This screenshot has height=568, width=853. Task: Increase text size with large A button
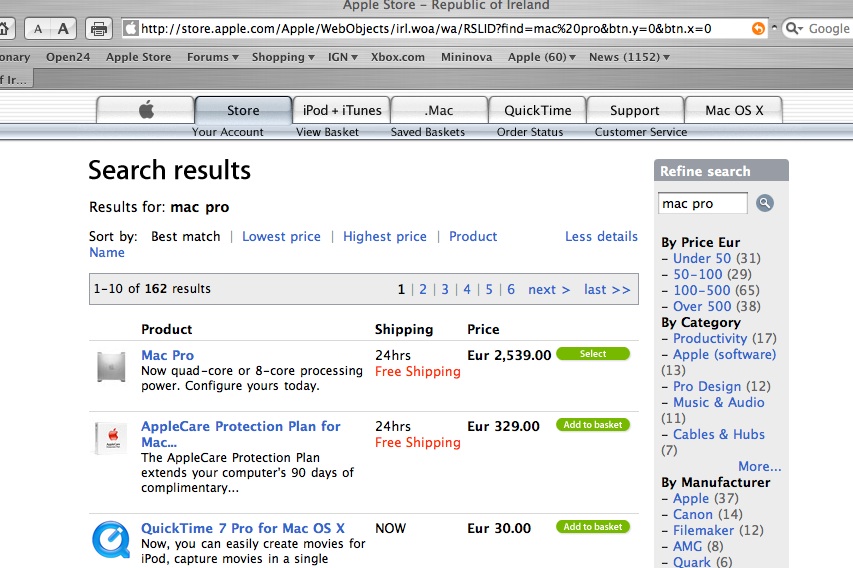[x=64, y=28]
